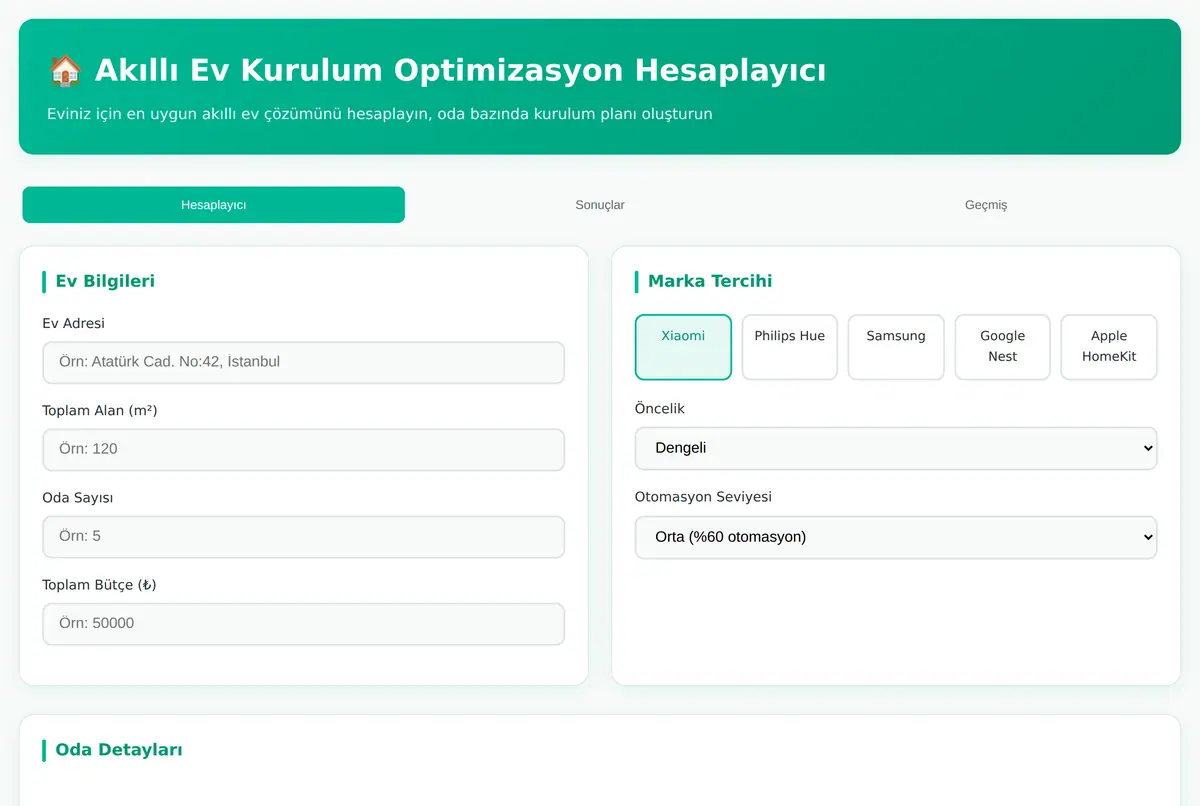Choose Google Nest brand option
The height and width of the screenshot is (806, 1200).
1002,347
